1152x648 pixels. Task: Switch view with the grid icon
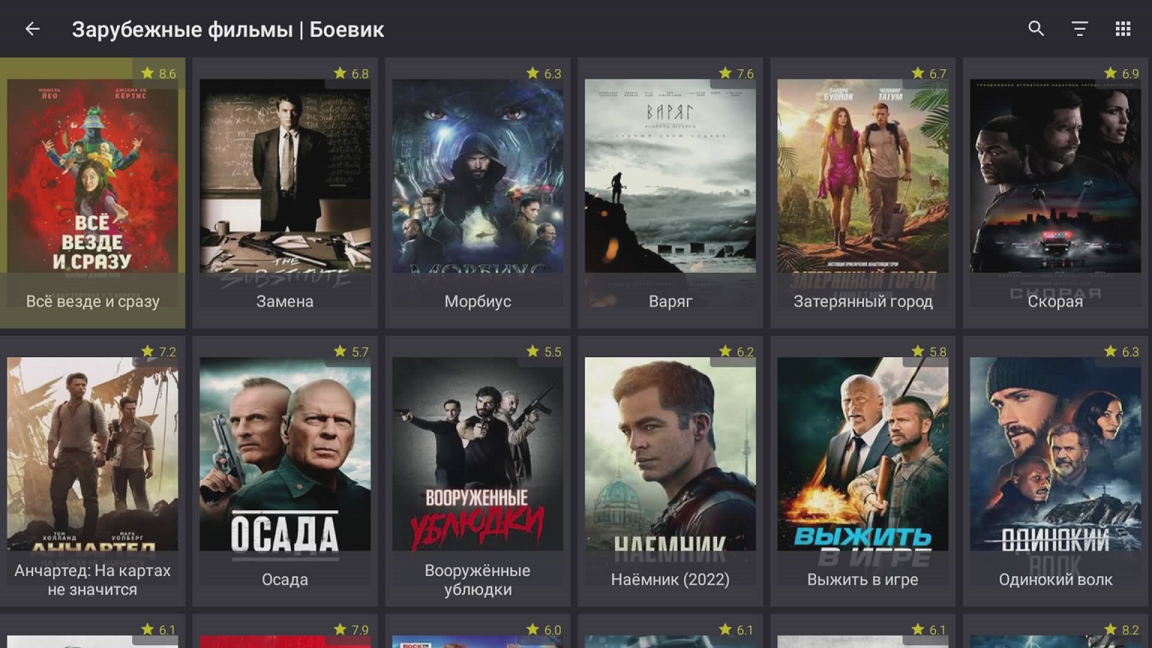[1123, 29]
